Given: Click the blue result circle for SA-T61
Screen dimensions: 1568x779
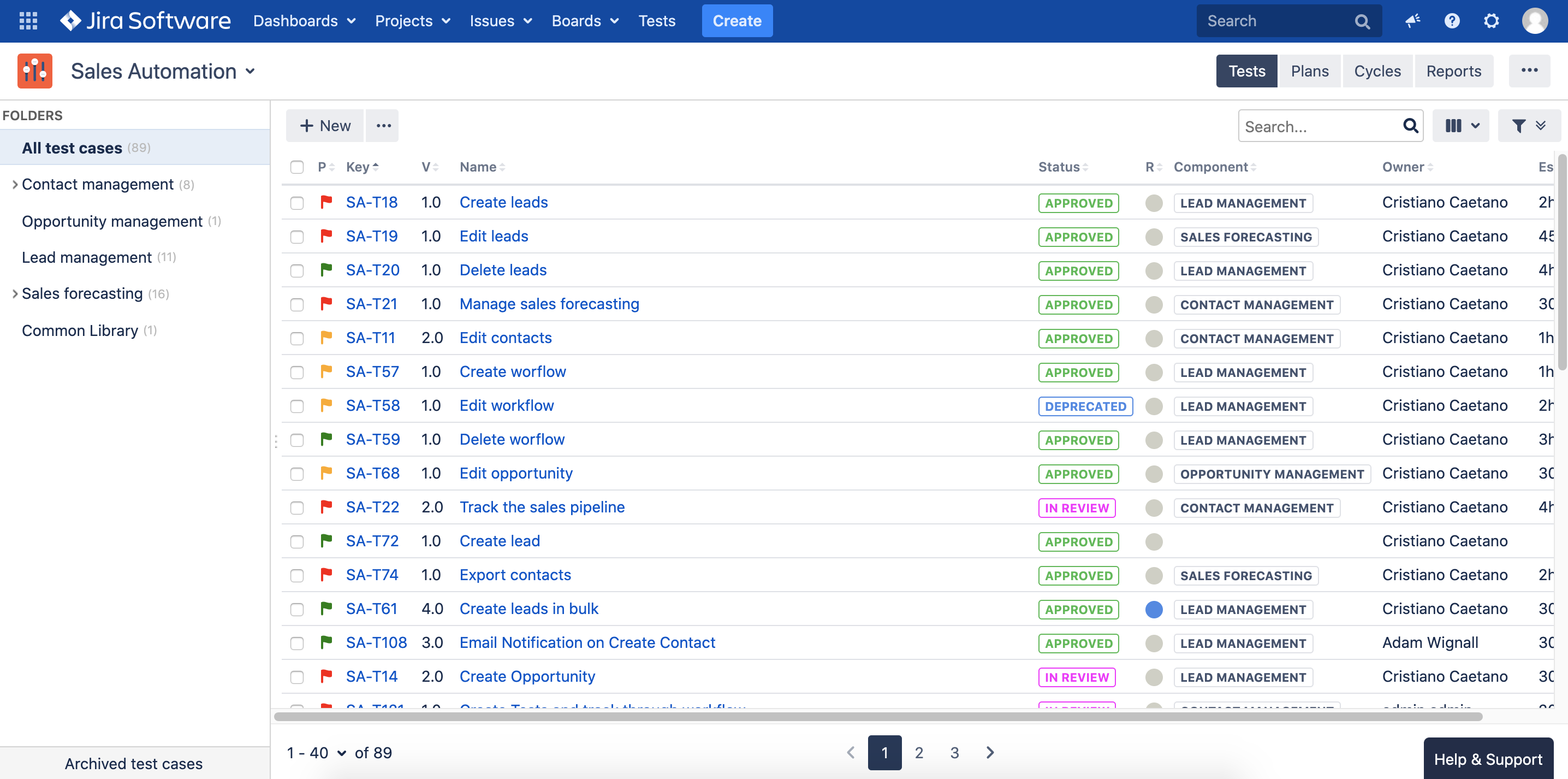Looking at the screenshot, I should coord(1154,609).
